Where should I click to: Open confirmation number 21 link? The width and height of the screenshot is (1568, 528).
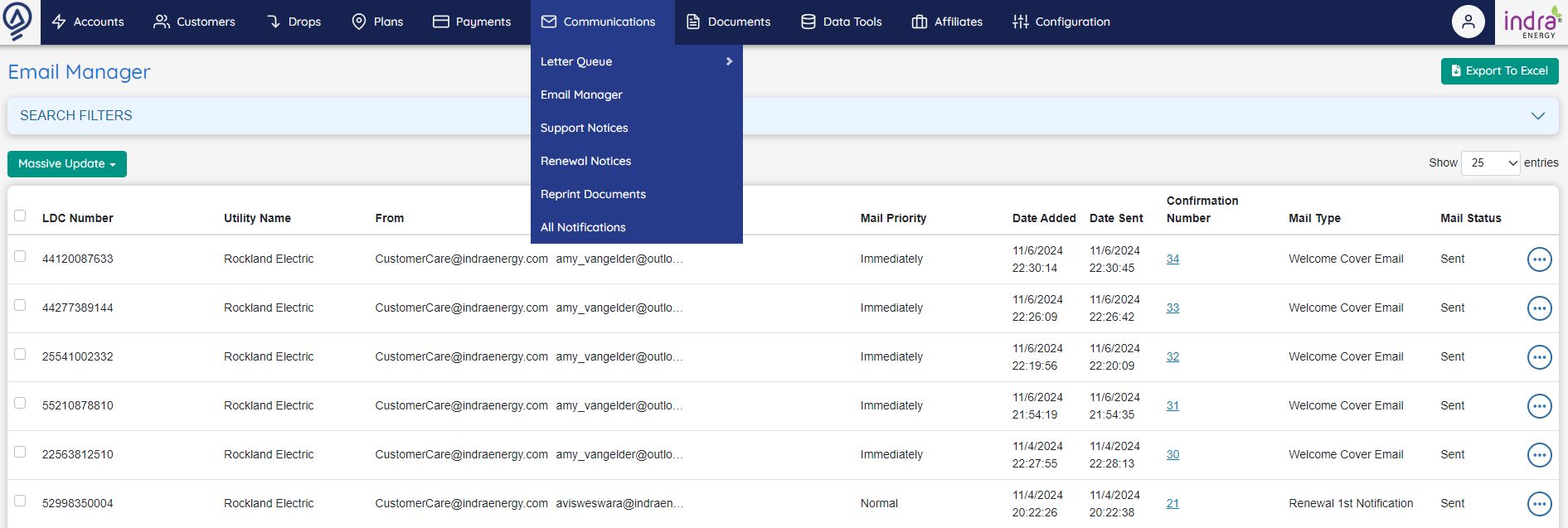click(x=1172, y=503)
